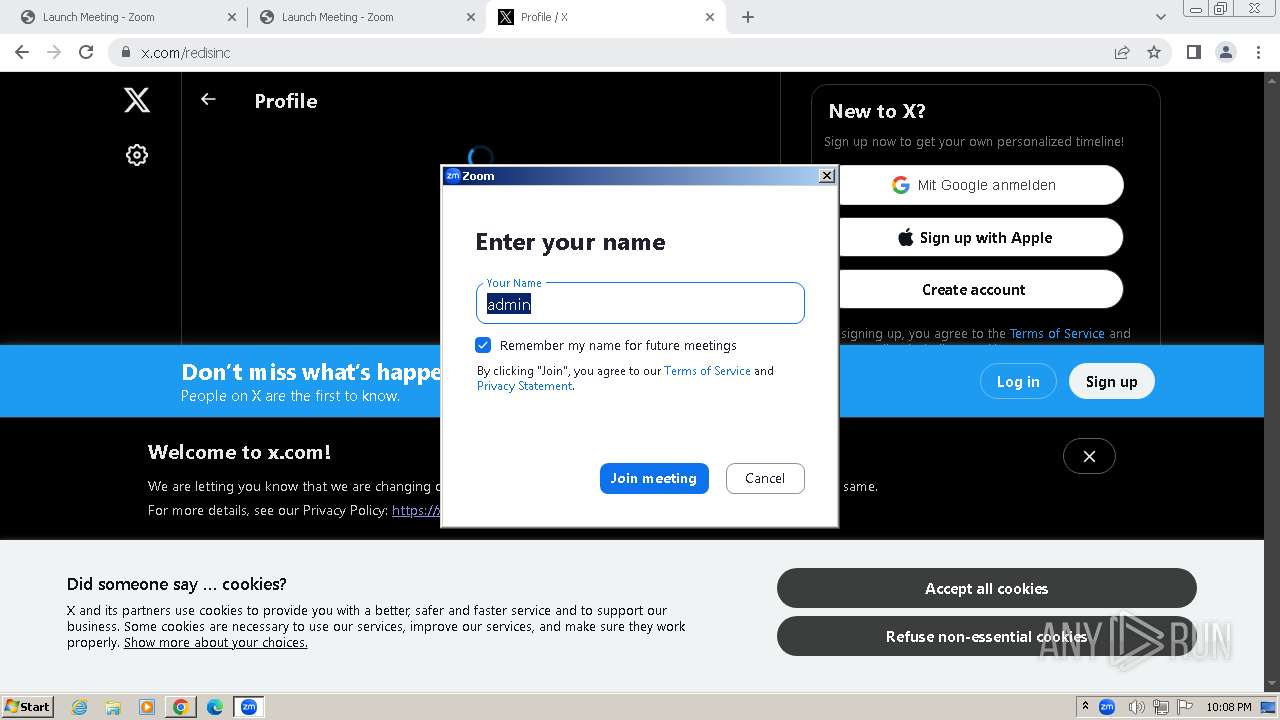Switch to the second Launch Meeting tab
The width and height of the screenshot is (1280, 720).
click(365, 17)
